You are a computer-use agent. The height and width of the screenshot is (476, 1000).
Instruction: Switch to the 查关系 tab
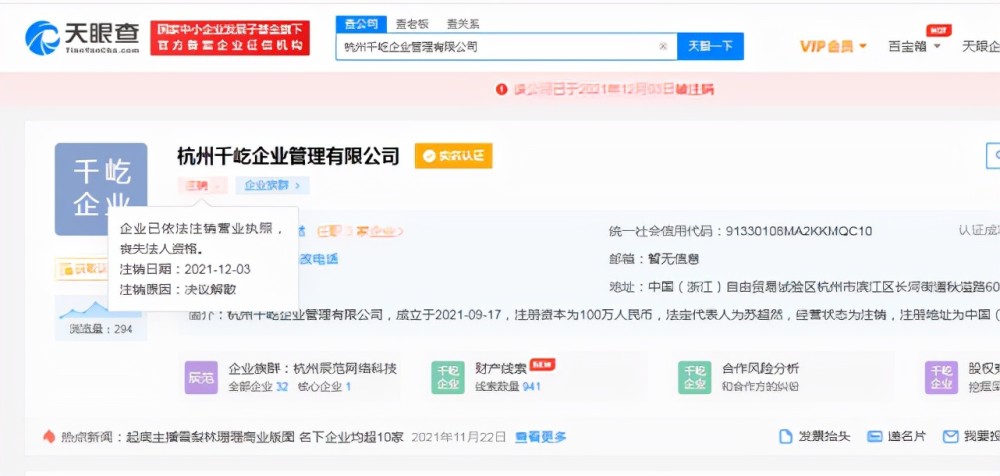462,24
